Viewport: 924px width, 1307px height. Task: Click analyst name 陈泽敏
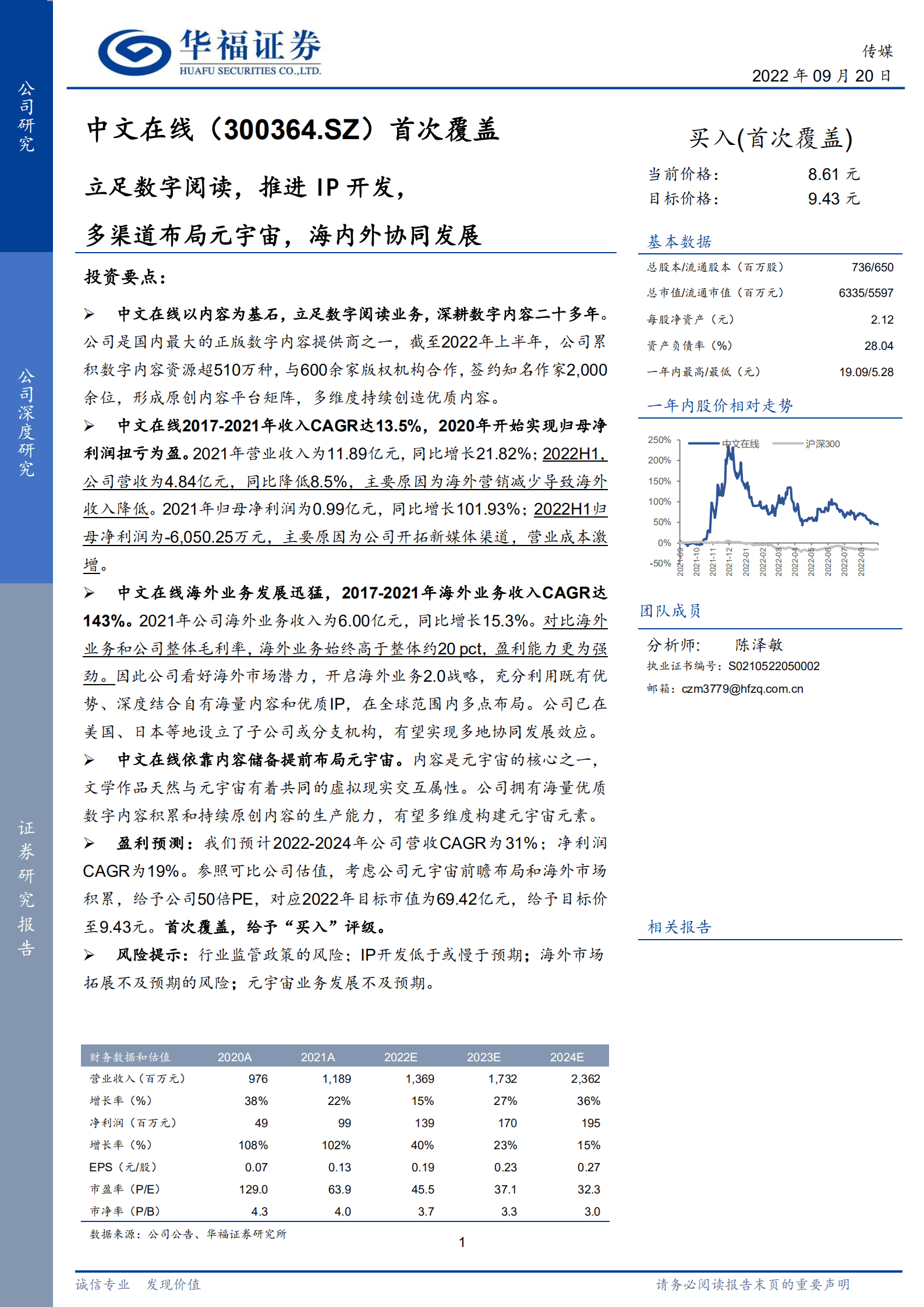(759, 645)
